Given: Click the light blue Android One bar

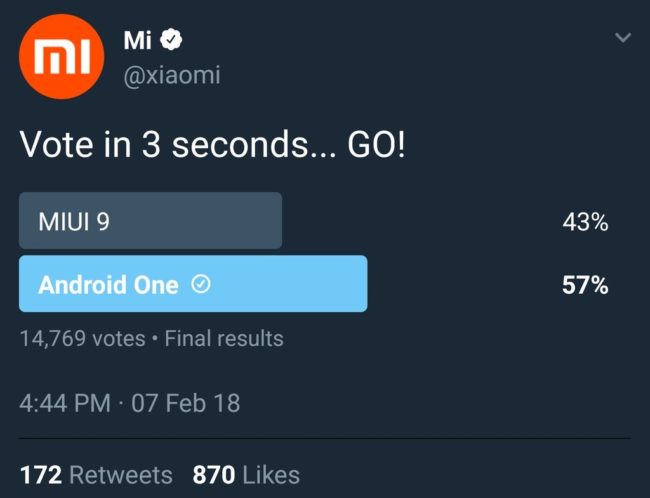Looking at the screenshot, I should pos(193,284).
